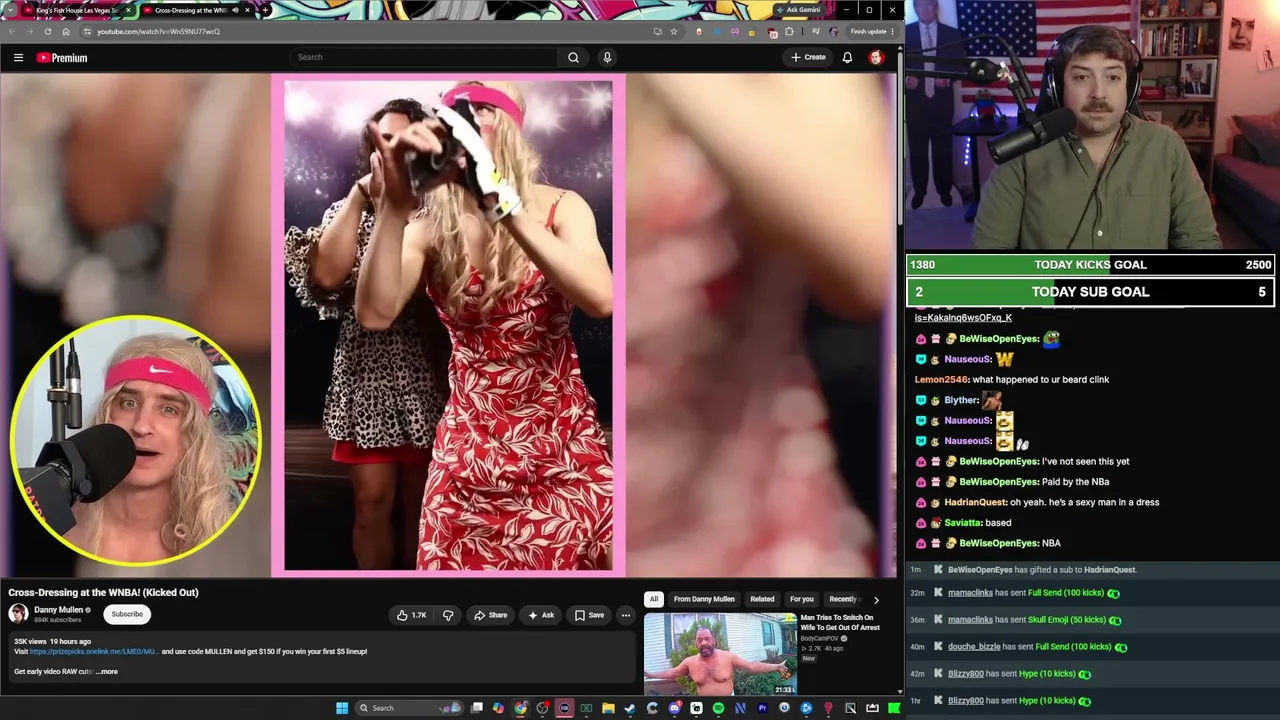The image size is (1280, 720).
Task: Dislike the Cross-Dressing at the WNBA video
Action: tap(448, 615)
